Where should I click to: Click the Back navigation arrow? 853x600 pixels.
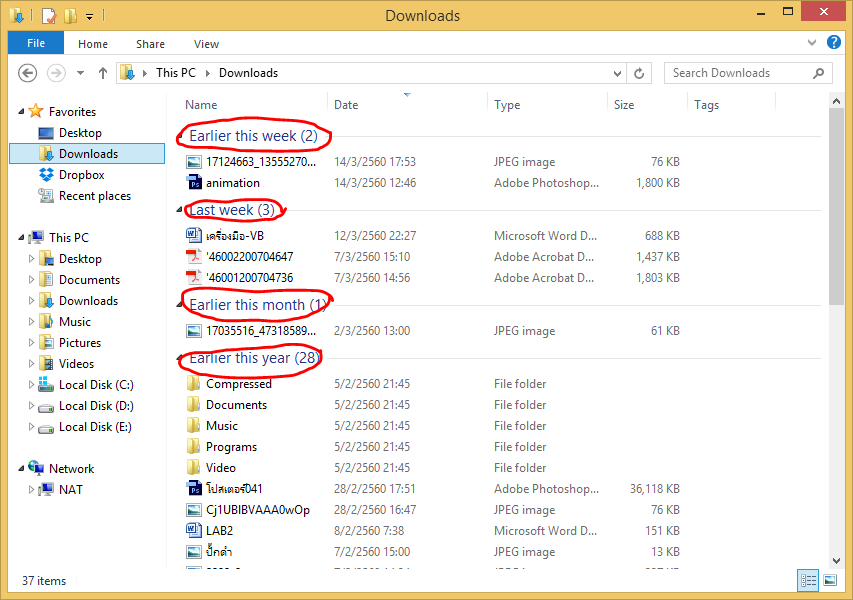click(28, 73)
